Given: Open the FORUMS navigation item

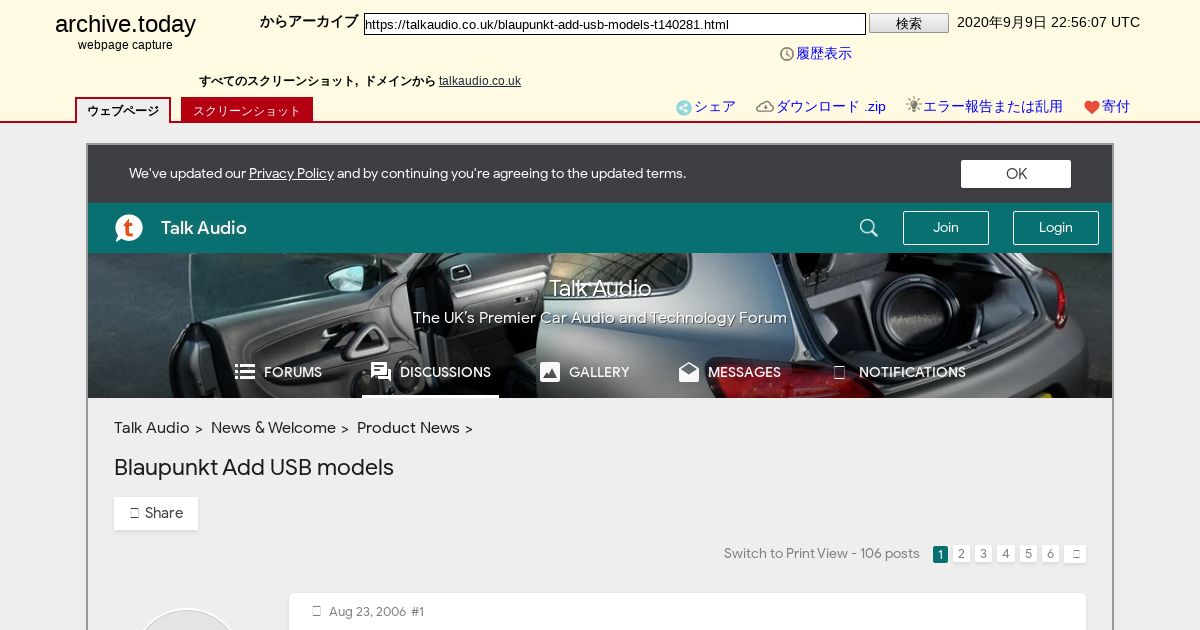Looking at the screenshot, I should click(x=279, y=372).
